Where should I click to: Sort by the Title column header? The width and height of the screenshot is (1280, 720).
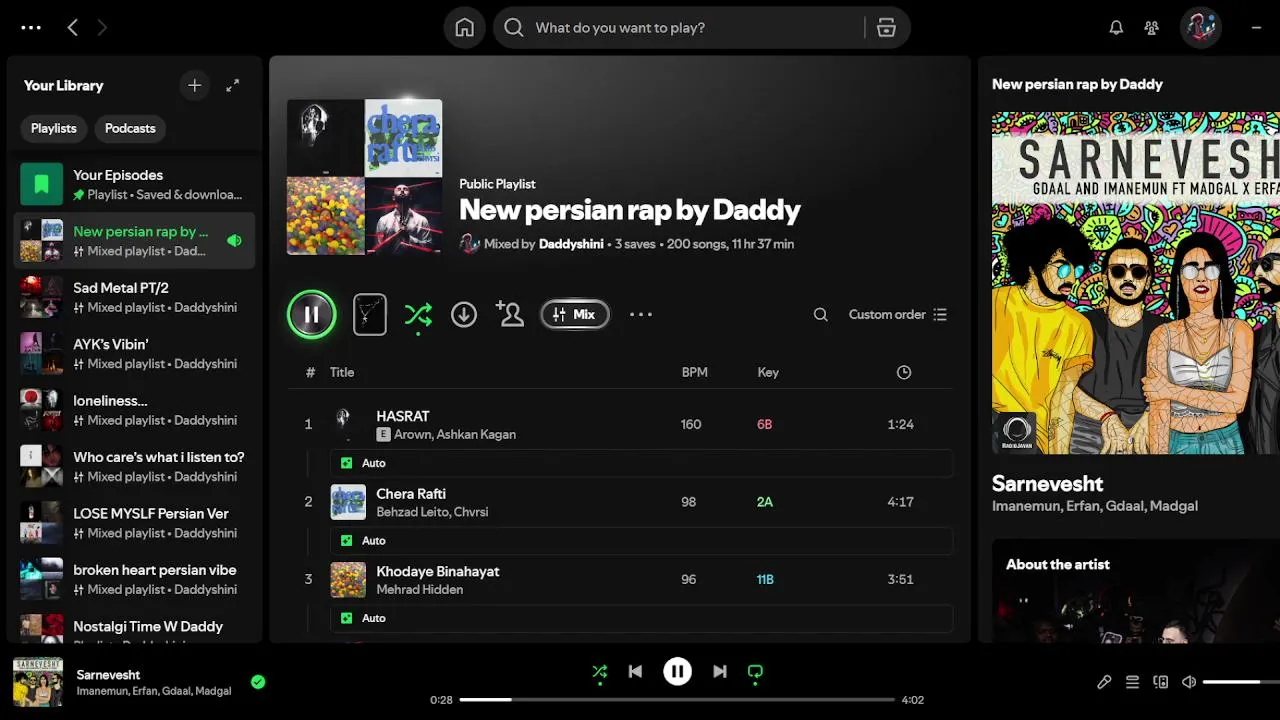click(342, 372)
